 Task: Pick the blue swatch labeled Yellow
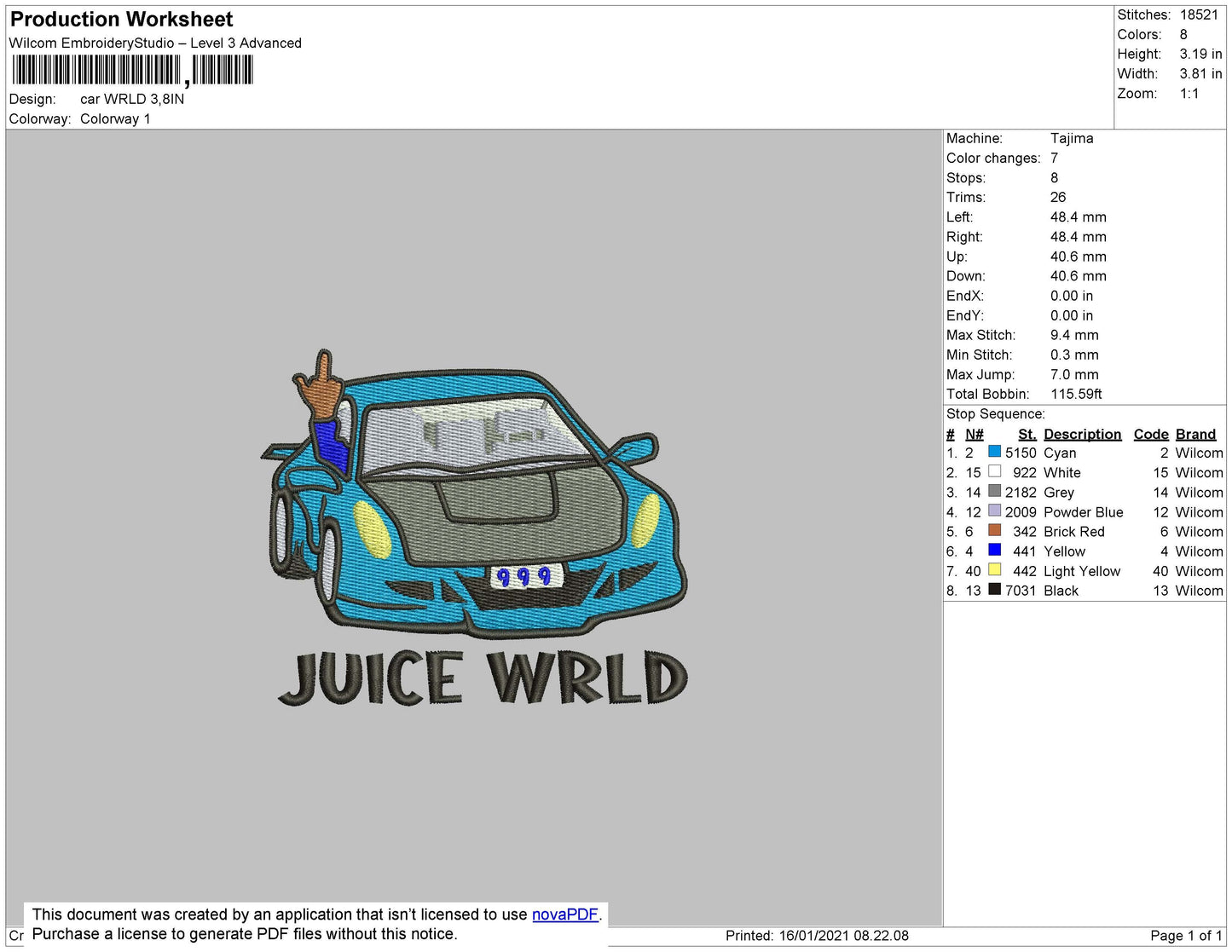(x=994, y=550)
